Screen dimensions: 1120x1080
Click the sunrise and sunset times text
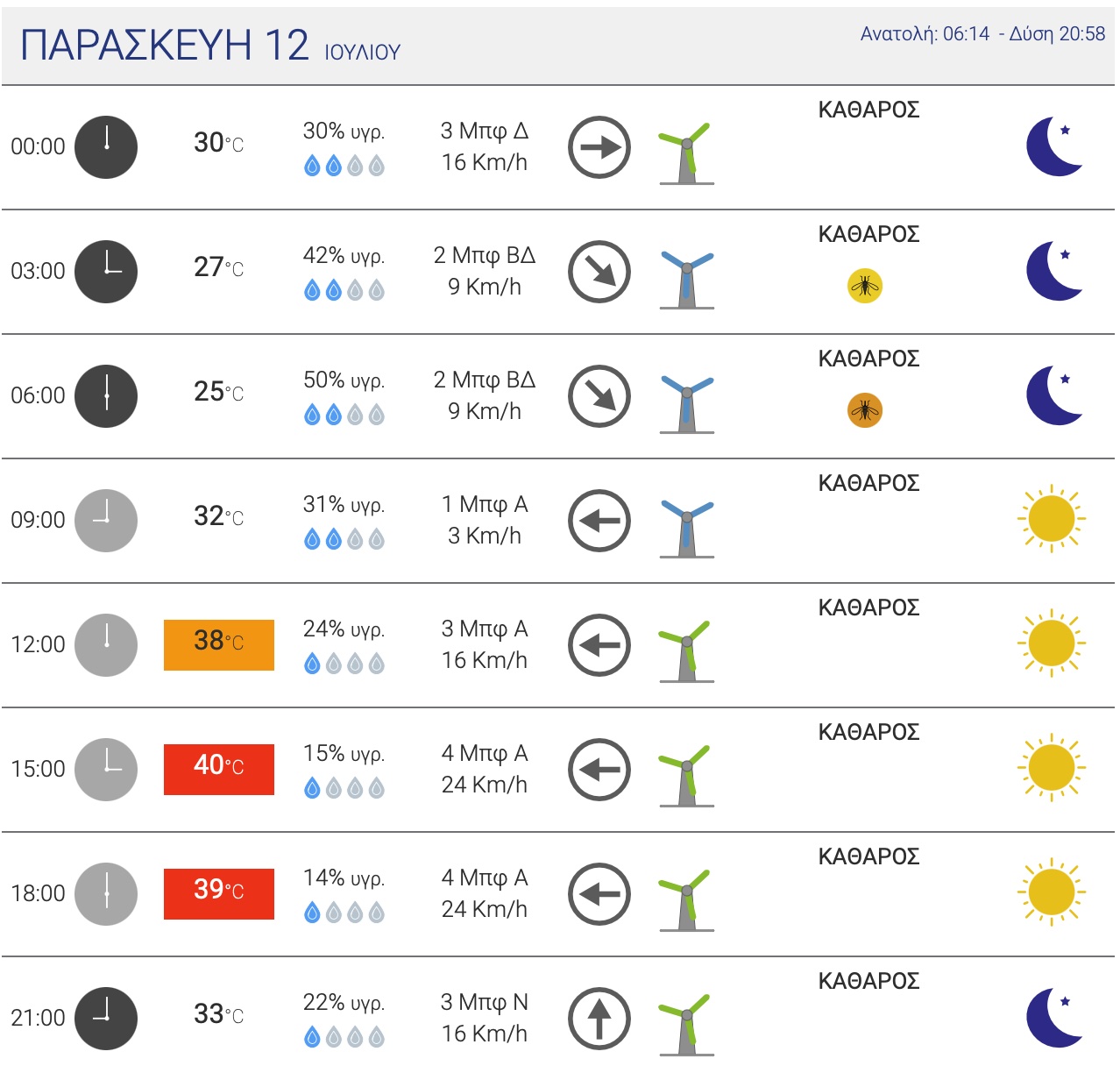(x=982, y=34)
